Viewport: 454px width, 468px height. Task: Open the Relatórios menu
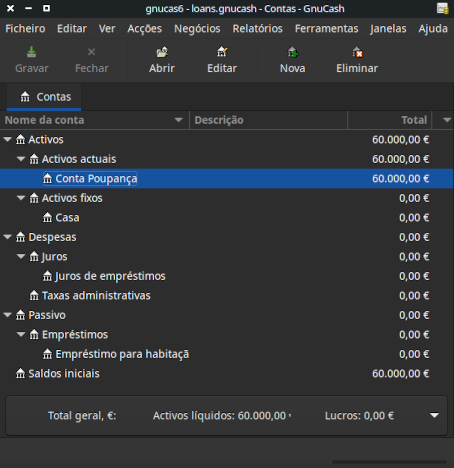click(258, 29)
